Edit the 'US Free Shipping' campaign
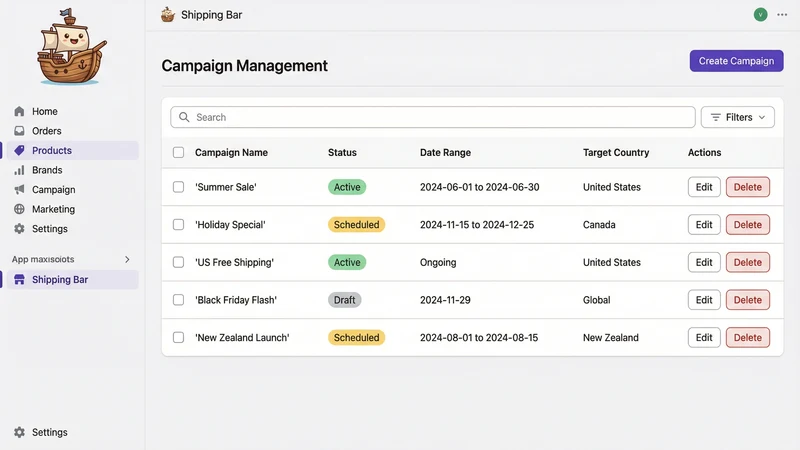Viewport: 800px width, 450px height. pos(704,262)
